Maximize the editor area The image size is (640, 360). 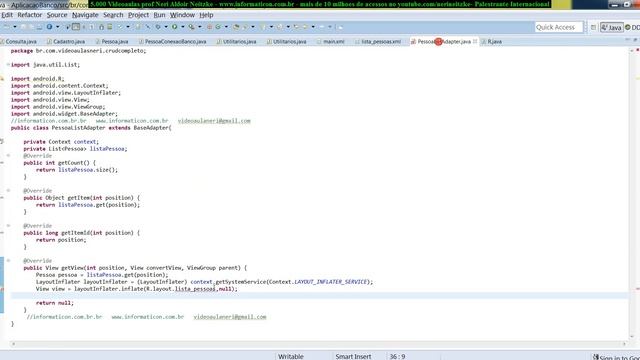[x=635, y=40]
